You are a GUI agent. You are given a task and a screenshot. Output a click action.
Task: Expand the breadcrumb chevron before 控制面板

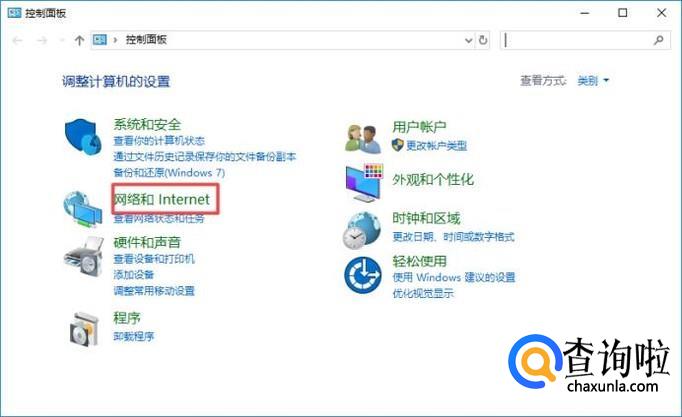pos(115,40)
